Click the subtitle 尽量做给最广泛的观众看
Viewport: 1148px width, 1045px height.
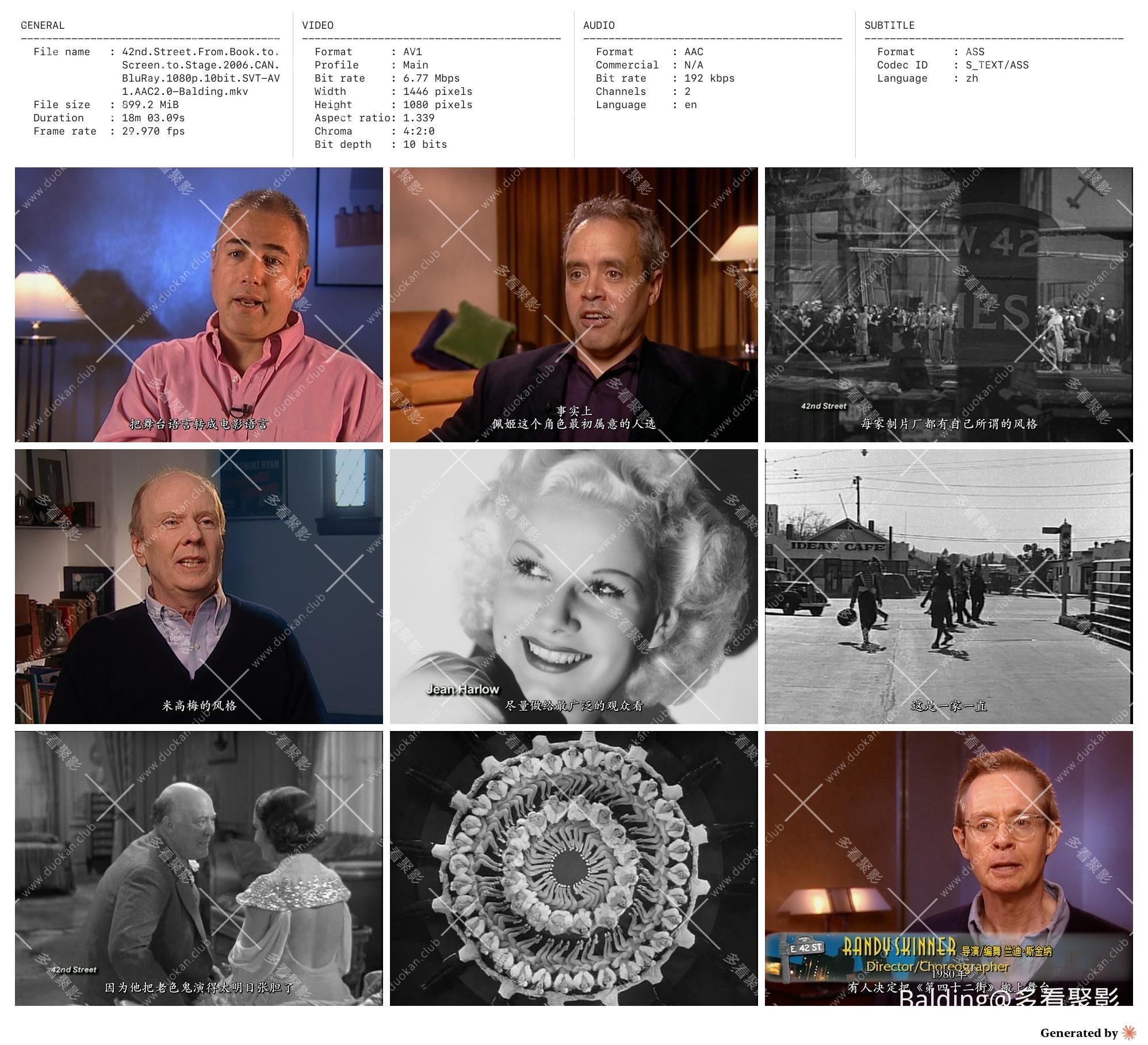pyautogui.click(x=574, y=706)
